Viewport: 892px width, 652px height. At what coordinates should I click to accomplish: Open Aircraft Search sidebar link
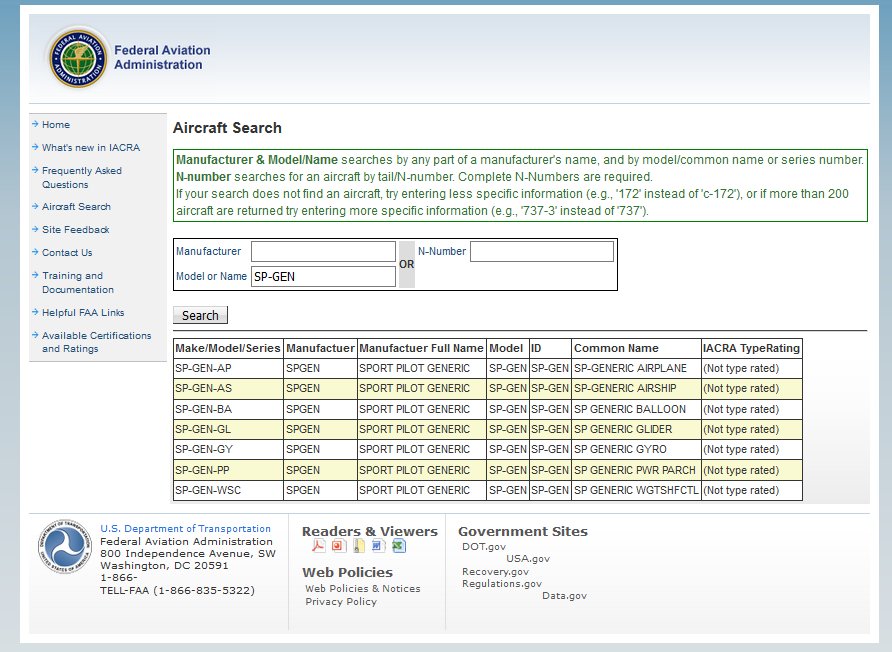(x=76, y=207)
